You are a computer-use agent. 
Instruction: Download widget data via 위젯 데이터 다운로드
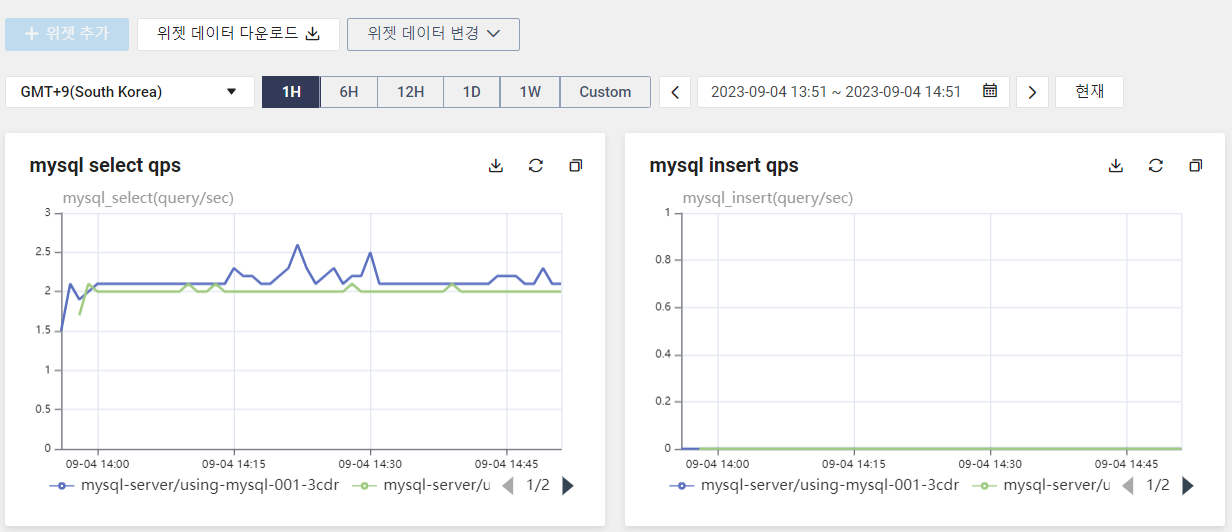[238, 34]
